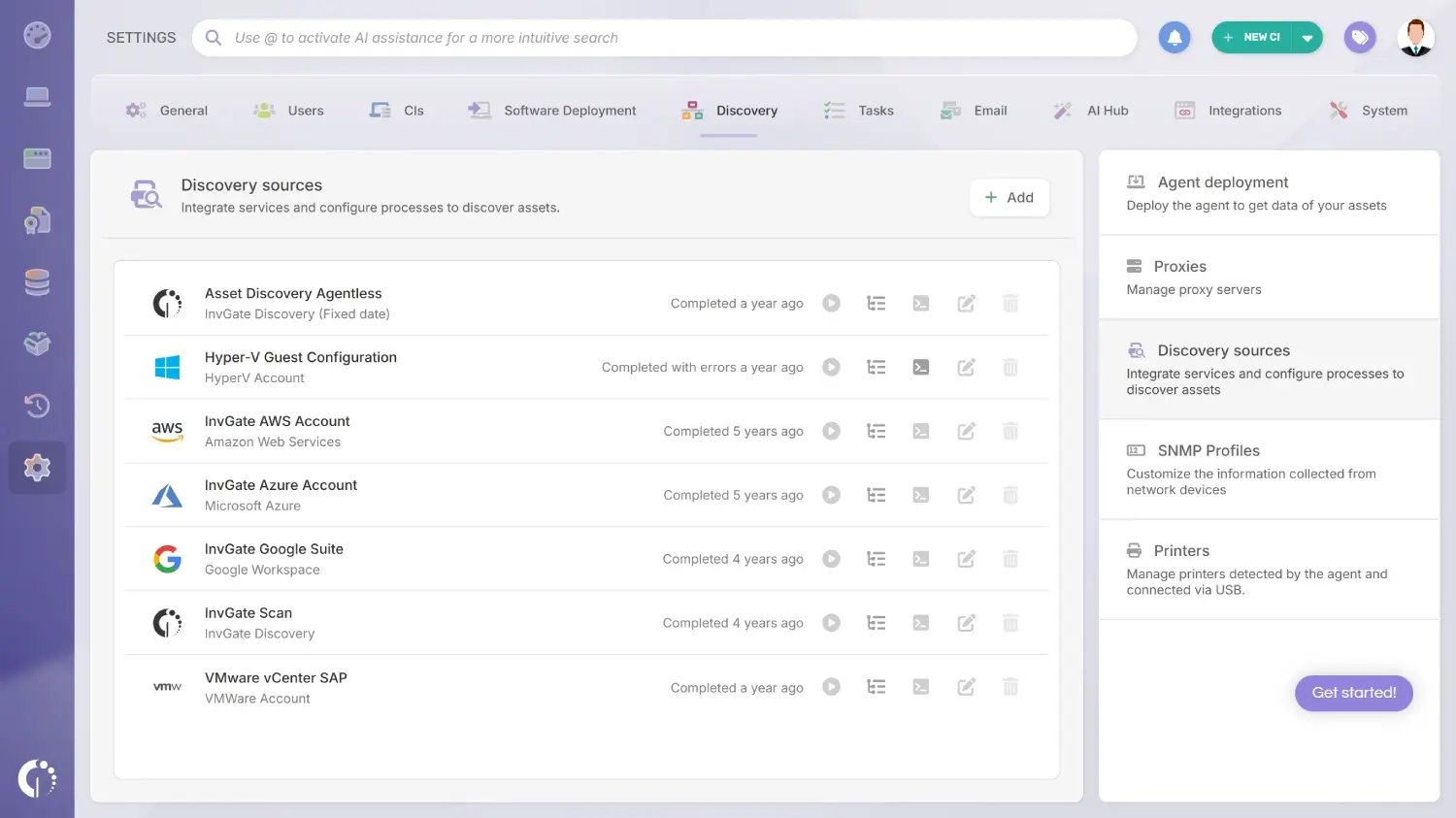Open the Agent deployment panel
The height and width of the screenshot is (818, 1456).
click(1223, 181)
